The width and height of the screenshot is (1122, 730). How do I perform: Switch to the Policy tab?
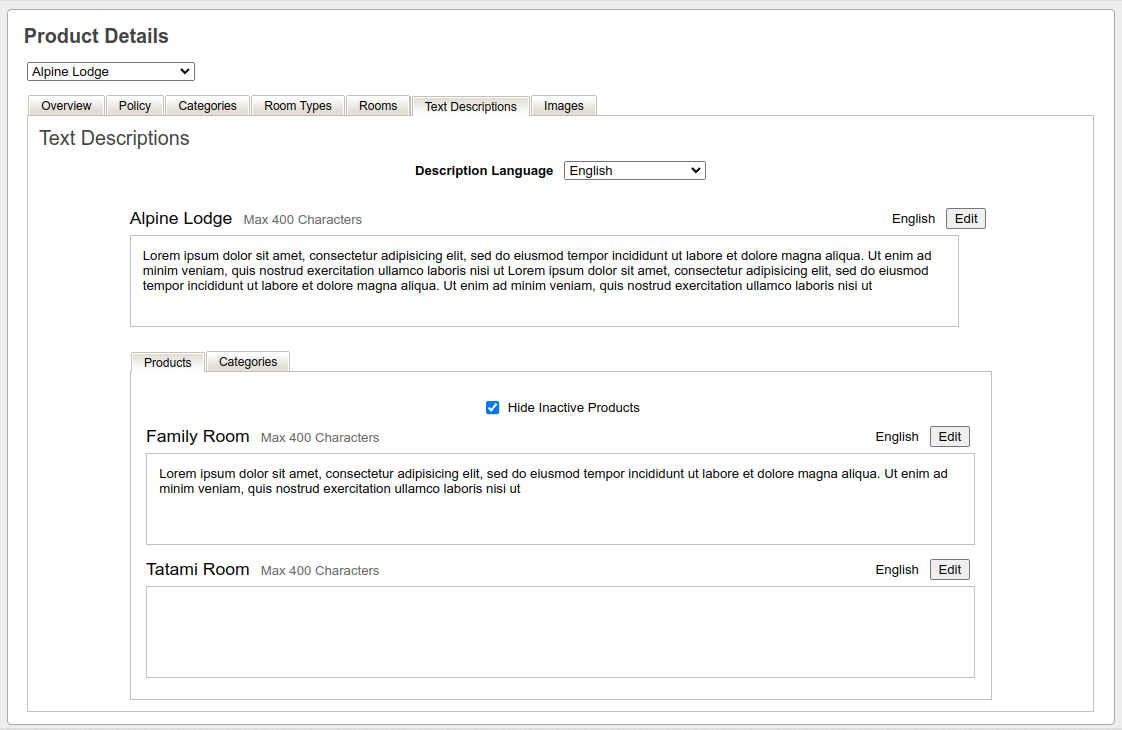pyautogui.click(x=135, y=106)
